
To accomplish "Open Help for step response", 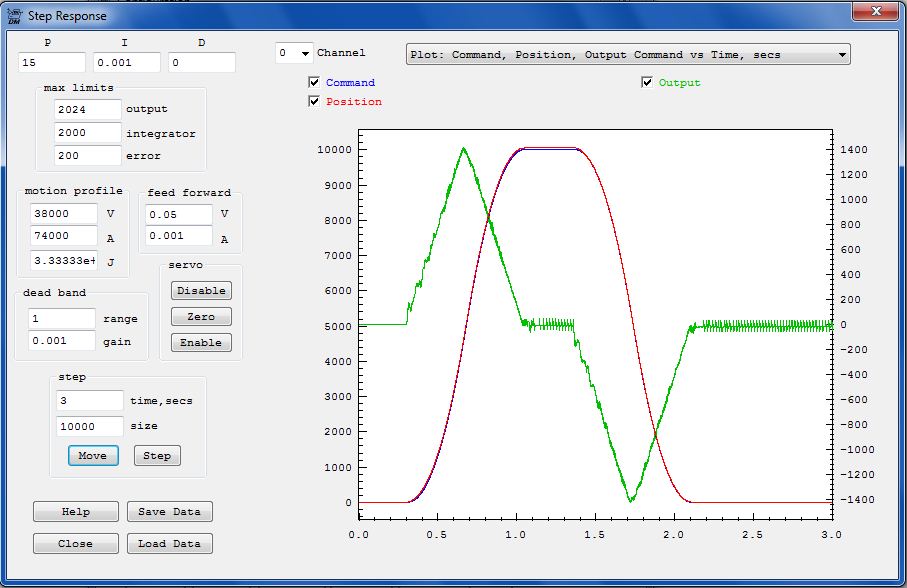I will pyautogui.click(x=76, y=511).
